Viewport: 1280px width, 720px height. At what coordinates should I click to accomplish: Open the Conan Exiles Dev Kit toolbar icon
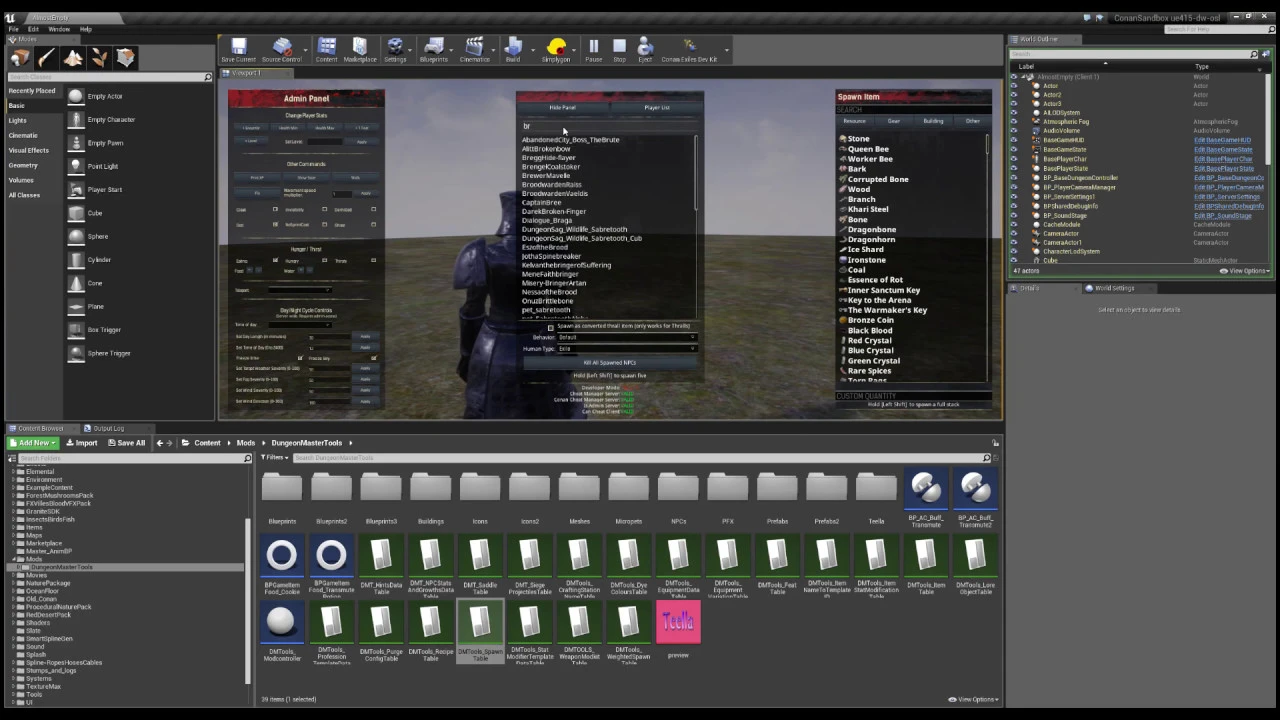tap(690, 48)
